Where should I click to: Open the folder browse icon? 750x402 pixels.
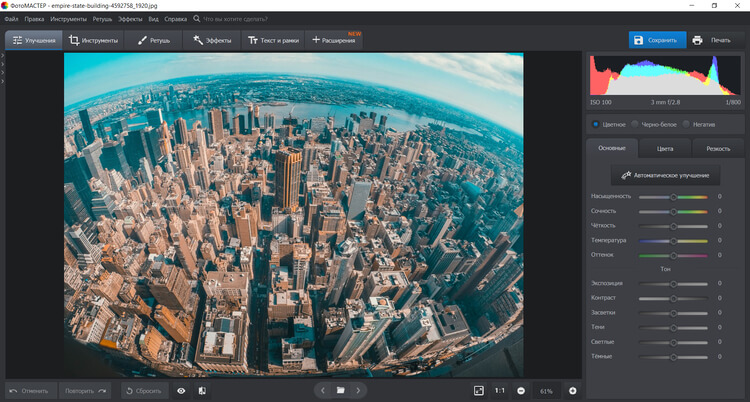pyautogui.click(x=340, y=390)
